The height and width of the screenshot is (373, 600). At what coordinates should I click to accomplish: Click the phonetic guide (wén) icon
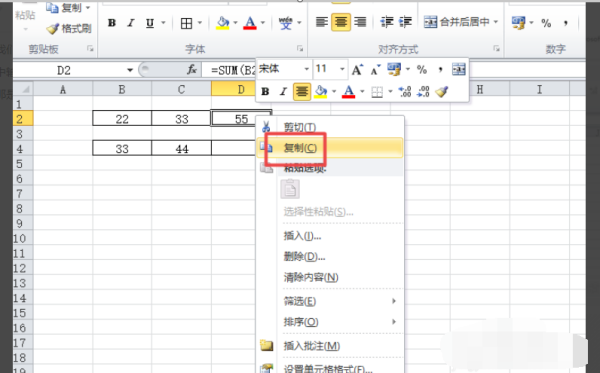(x=285, y=23)
